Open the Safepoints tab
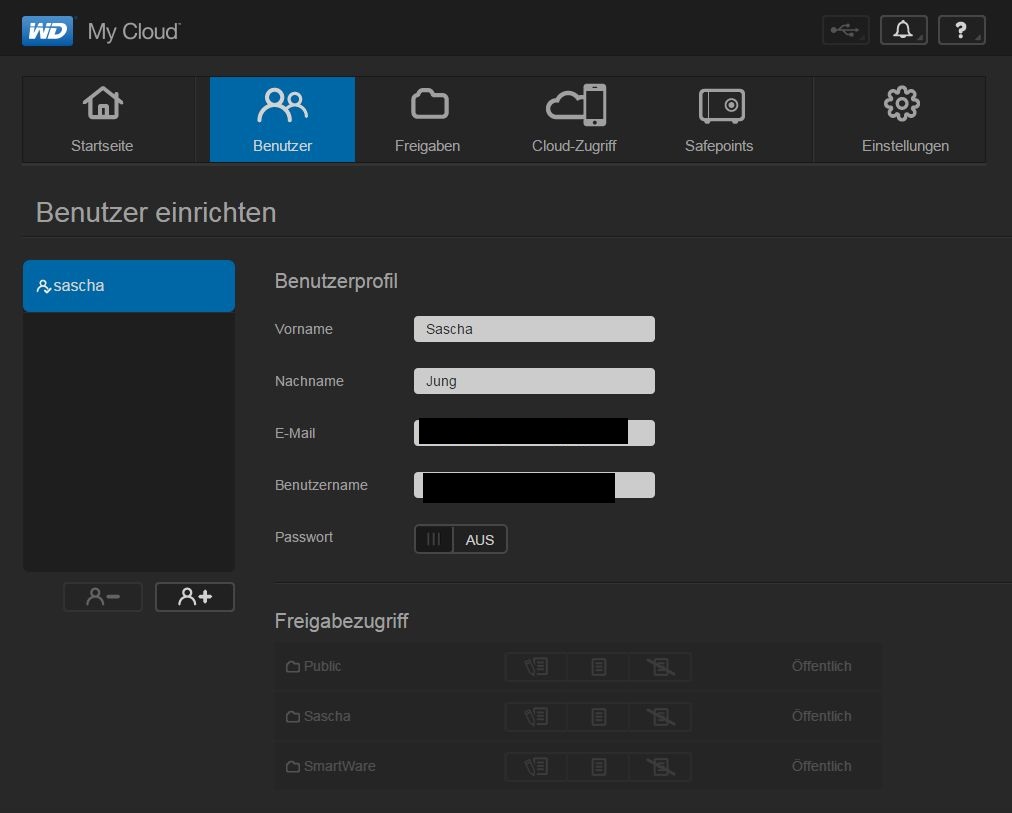 point(719,119)
